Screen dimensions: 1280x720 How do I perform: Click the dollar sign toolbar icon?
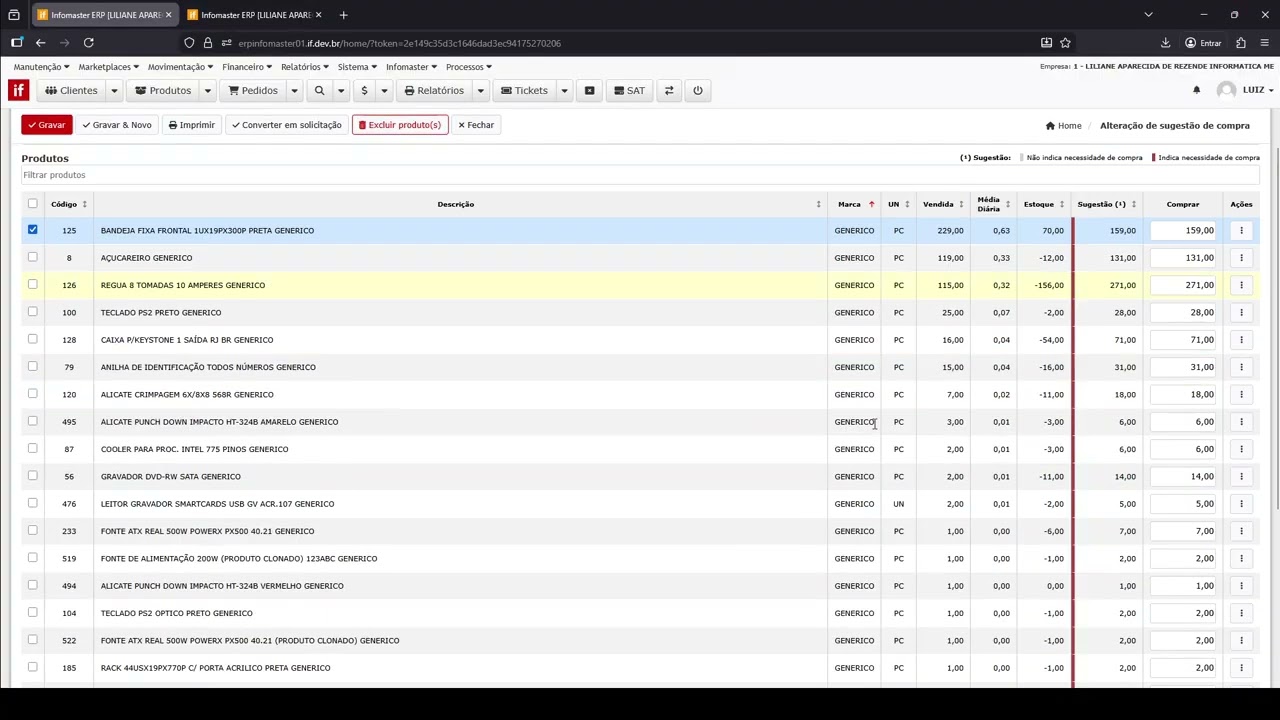[x=364, y=91]
